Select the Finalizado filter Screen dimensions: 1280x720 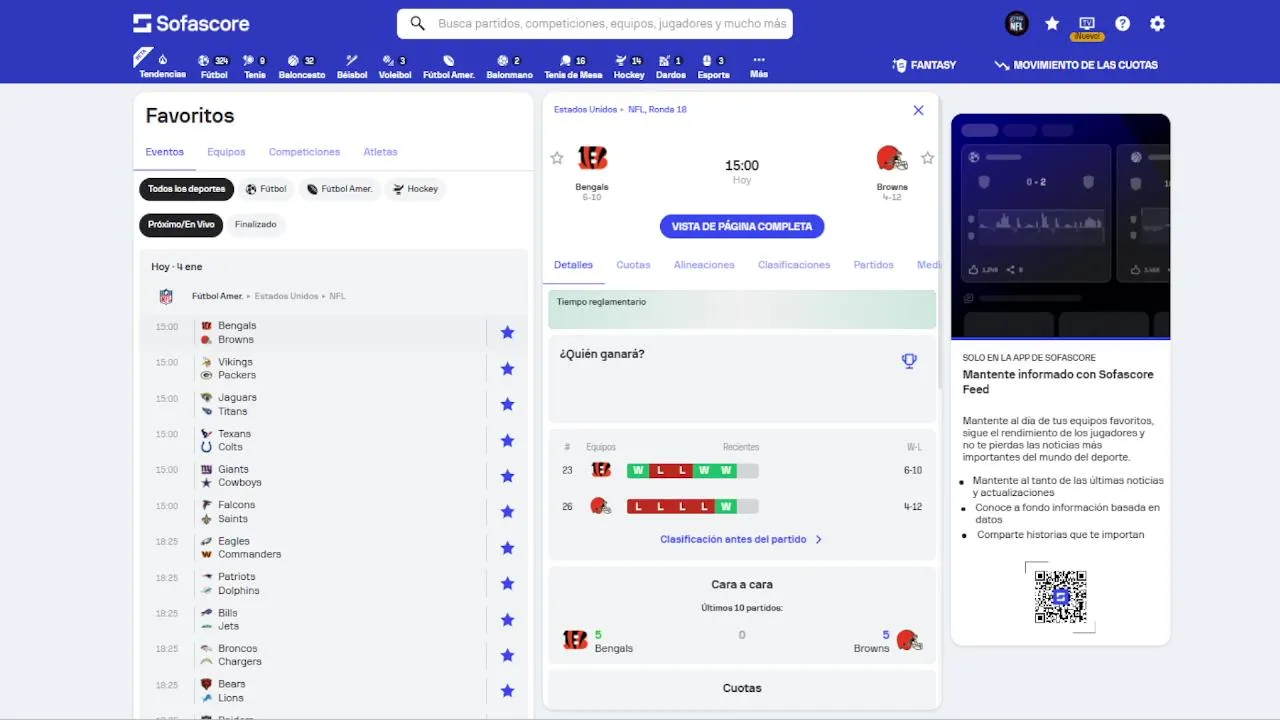point(256,225)
